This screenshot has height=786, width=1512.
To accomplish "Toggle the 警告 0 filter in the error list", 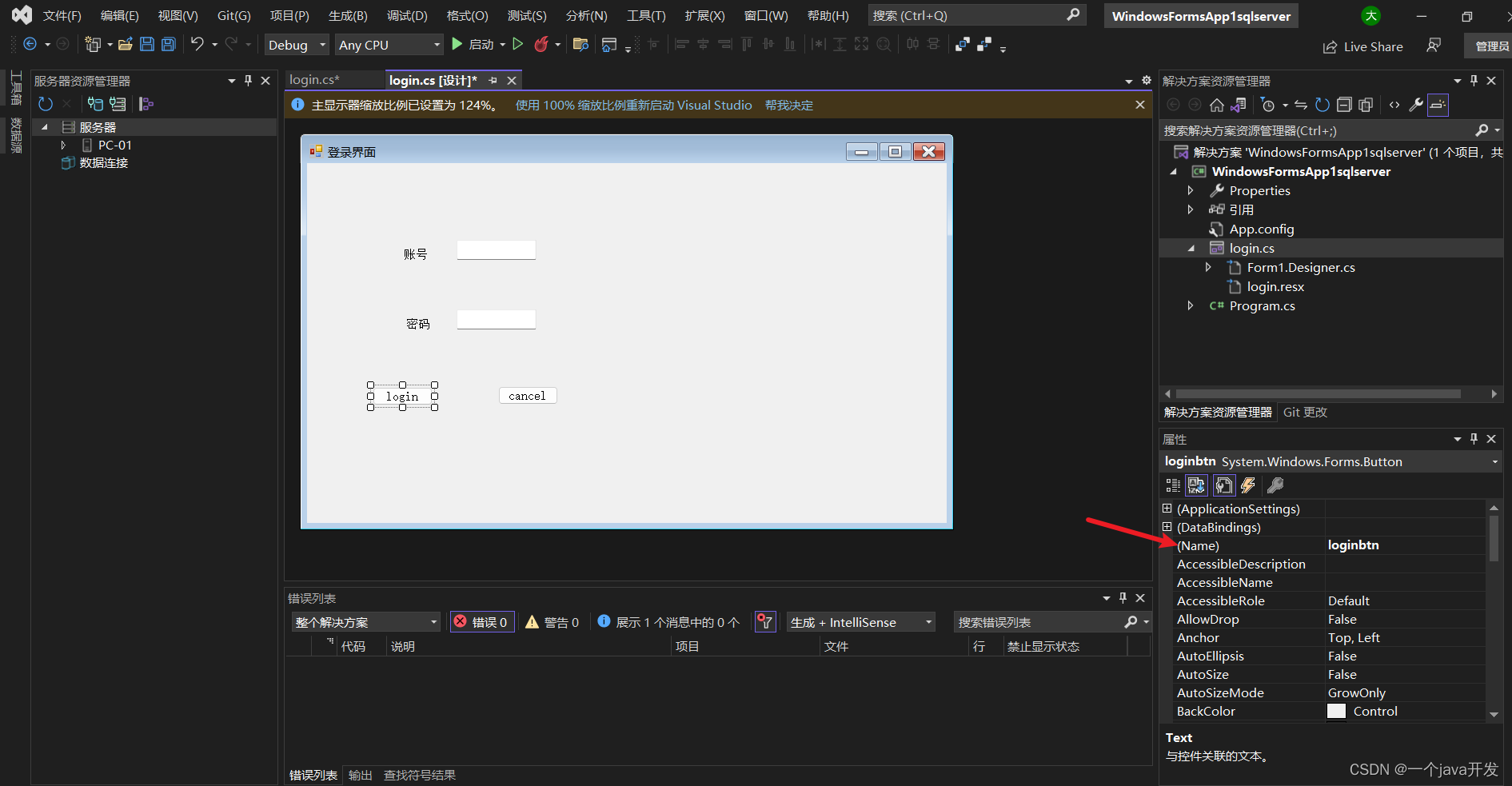I will pyautogui.click(x=553, y=622).
